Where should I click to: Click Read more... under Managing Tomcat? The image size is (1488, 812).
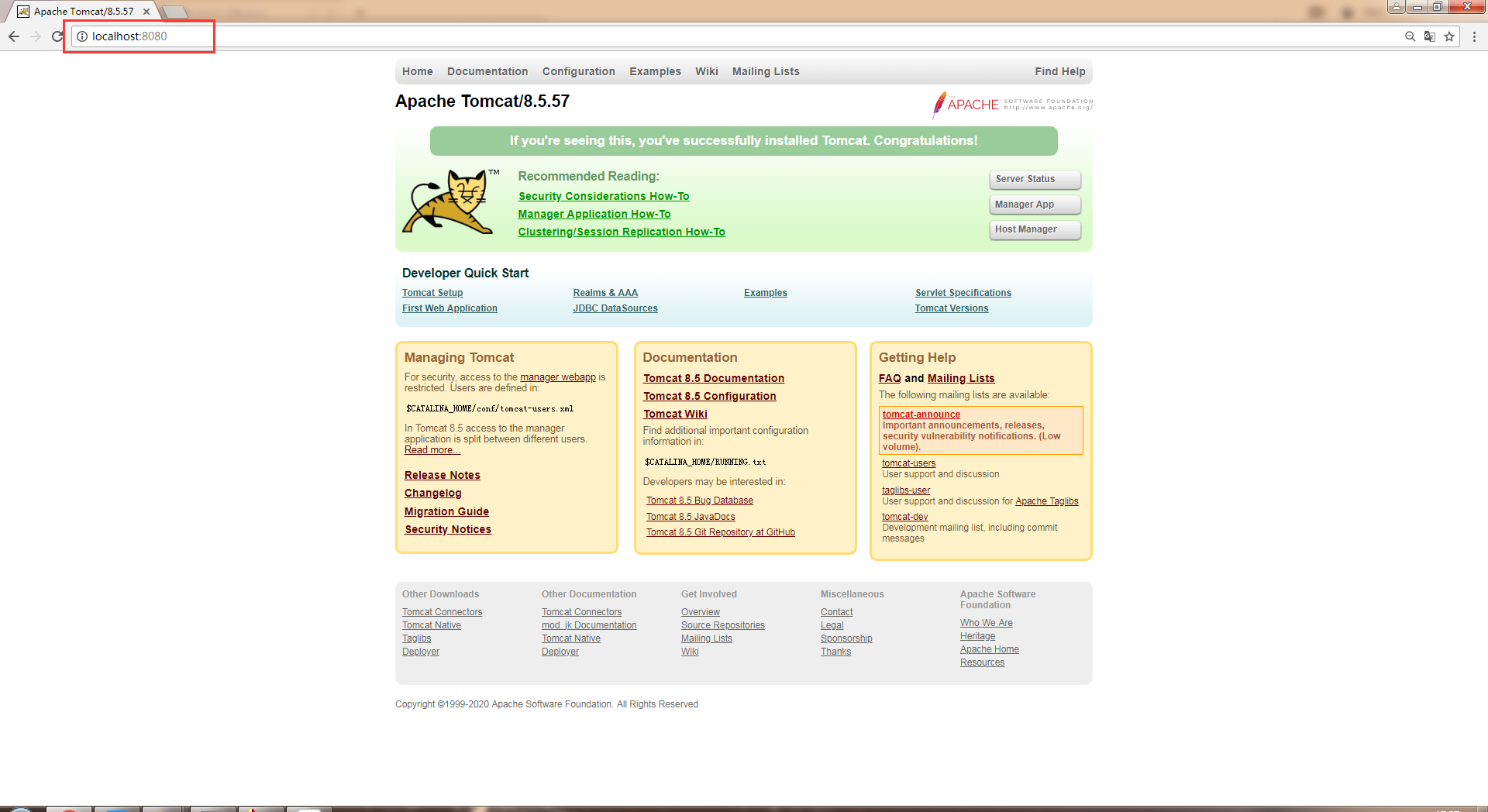pyautogui.click(x=432, y=450)
